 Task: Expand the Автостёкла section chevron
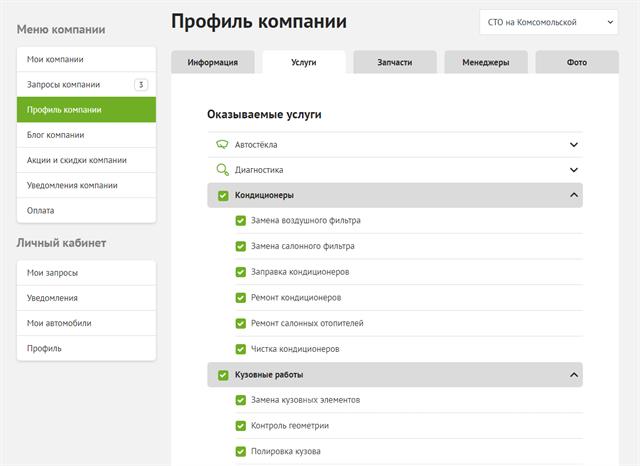click(573, 144)
